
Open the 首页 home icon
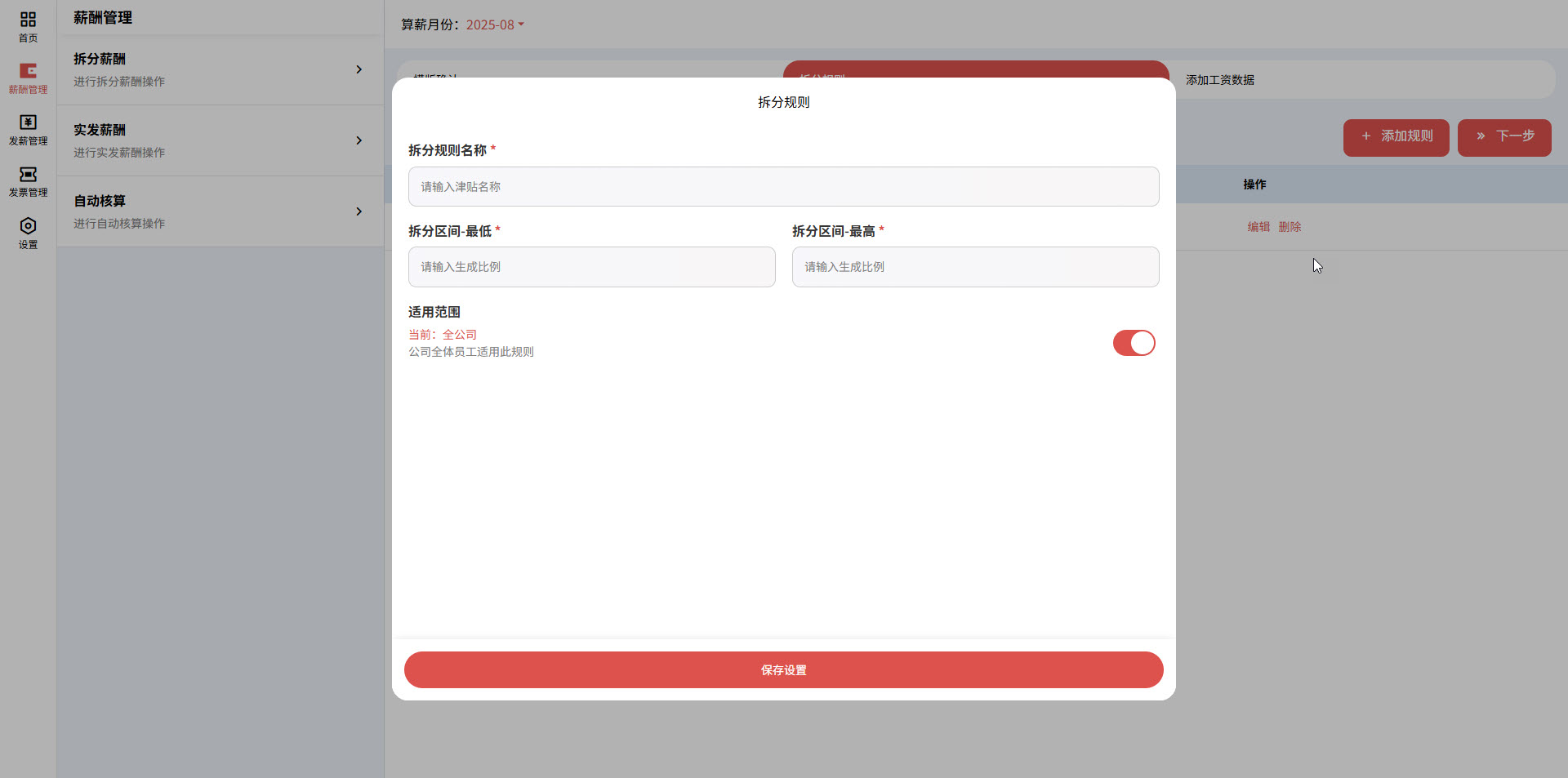(28, 26)
